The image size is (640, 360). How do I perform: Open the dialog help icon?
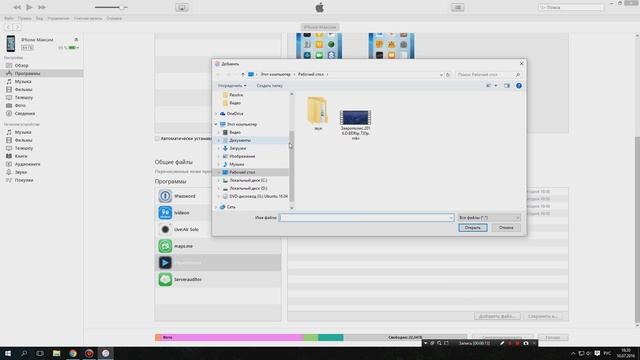tap(519, 86)
